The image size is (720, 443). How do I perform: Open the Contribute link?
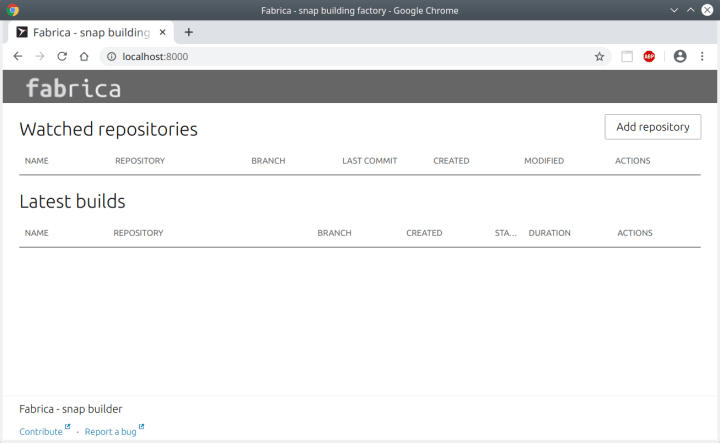[x=41, y=432]
